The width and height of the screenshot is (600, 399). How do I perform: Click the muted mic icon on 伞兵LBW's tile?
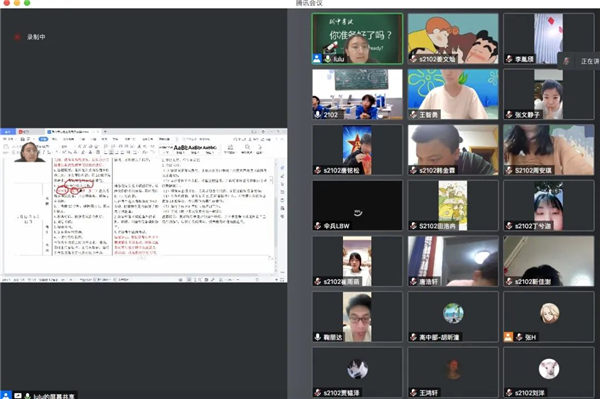318,226
